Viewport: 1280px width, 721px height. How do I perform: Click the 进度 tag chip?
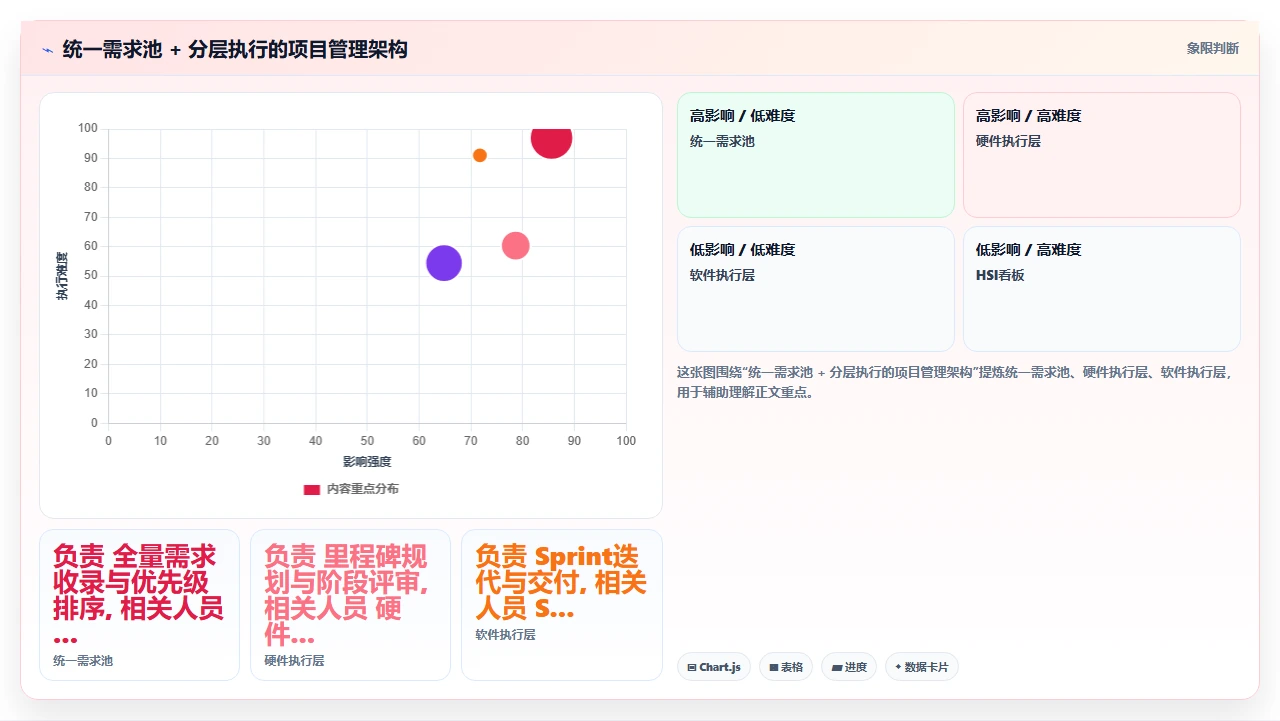tap(849, 667)
